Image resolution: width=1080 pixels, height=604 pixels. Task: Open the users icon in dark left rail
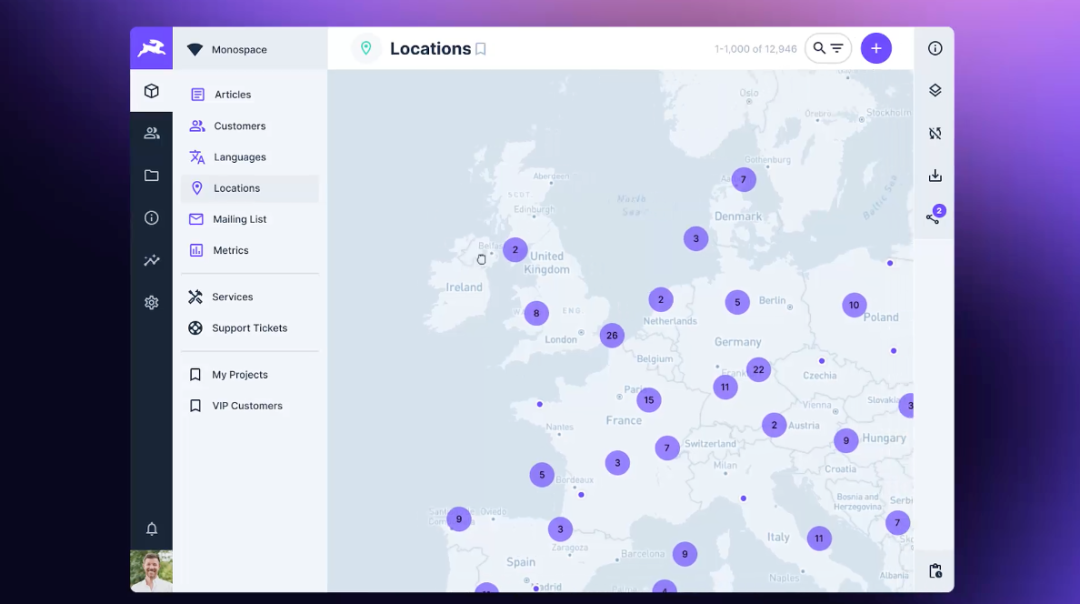[x=152, y=134]
